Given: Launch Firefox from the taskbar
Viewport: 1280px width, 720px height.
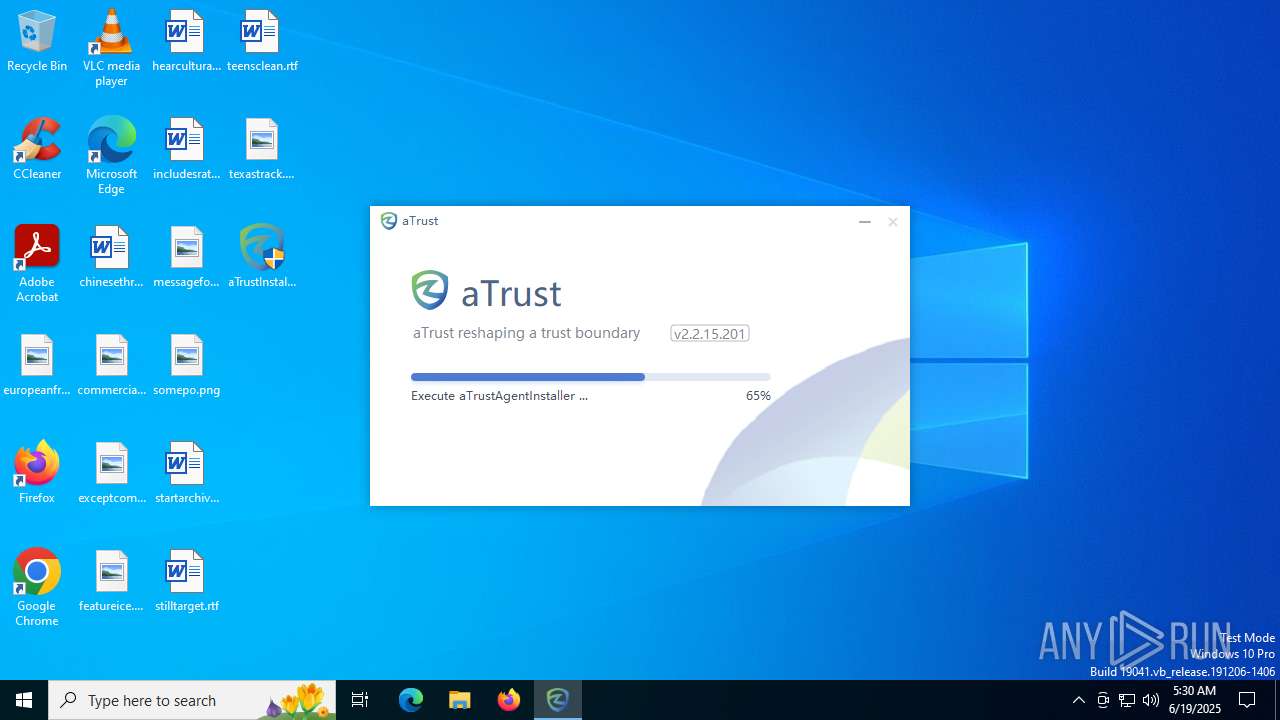Looking at the screenshot, I should 509,700.
